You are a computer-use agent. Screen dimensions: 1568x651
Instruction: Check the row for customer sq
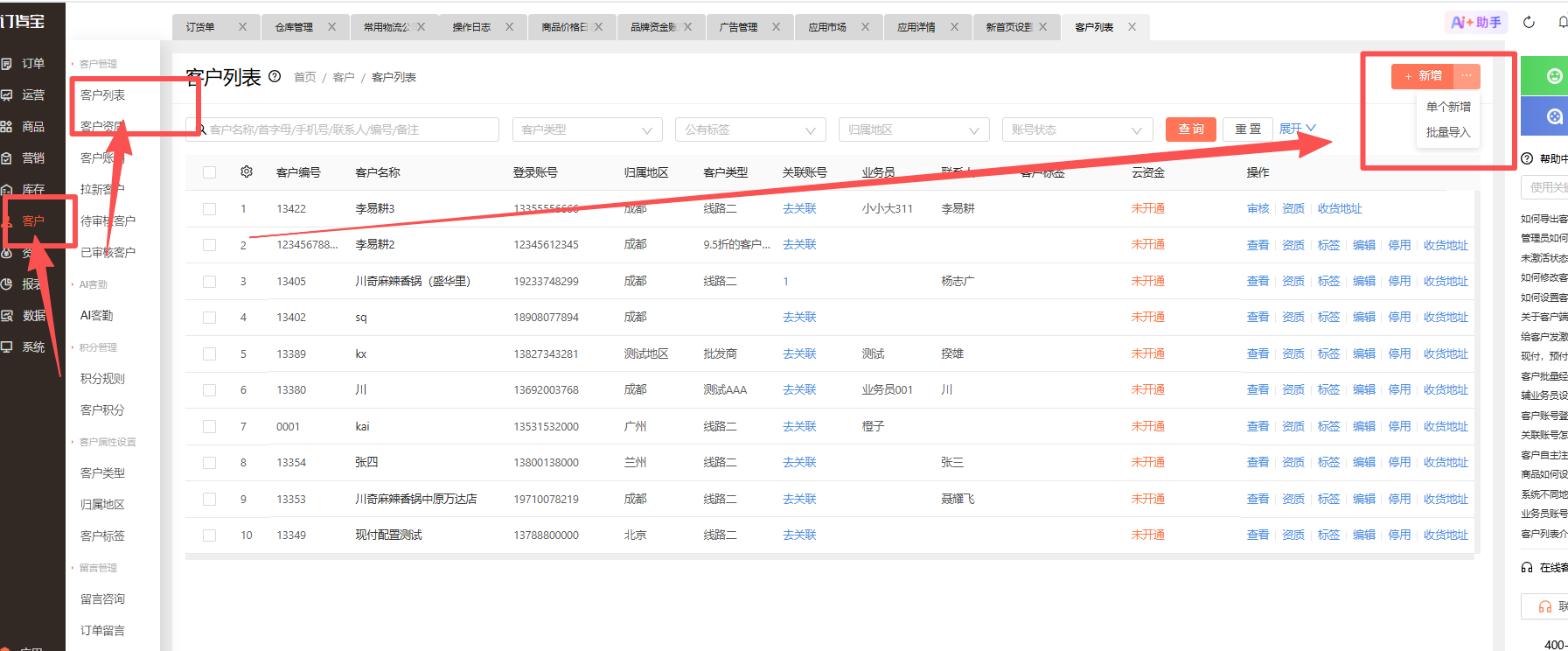click(x=209, y=317)
